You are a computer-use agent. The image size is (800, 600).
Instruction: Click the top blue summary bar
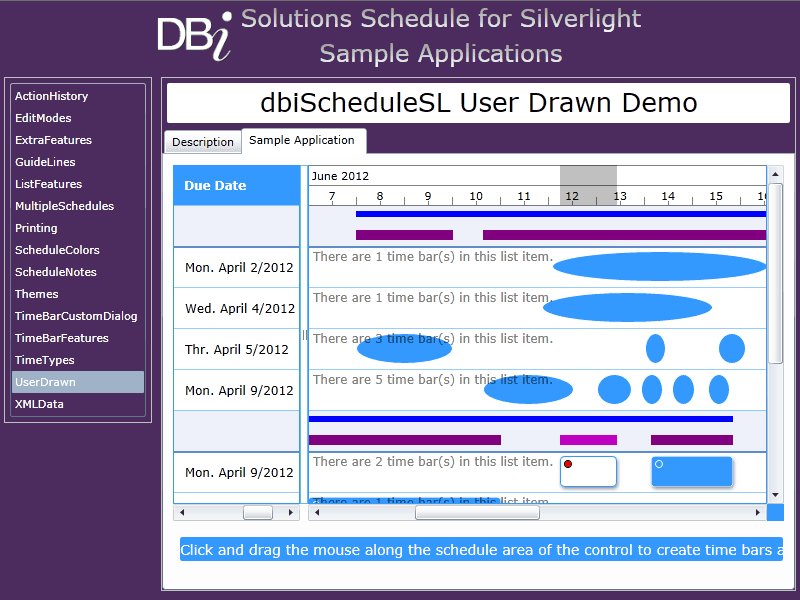(561, 214)
